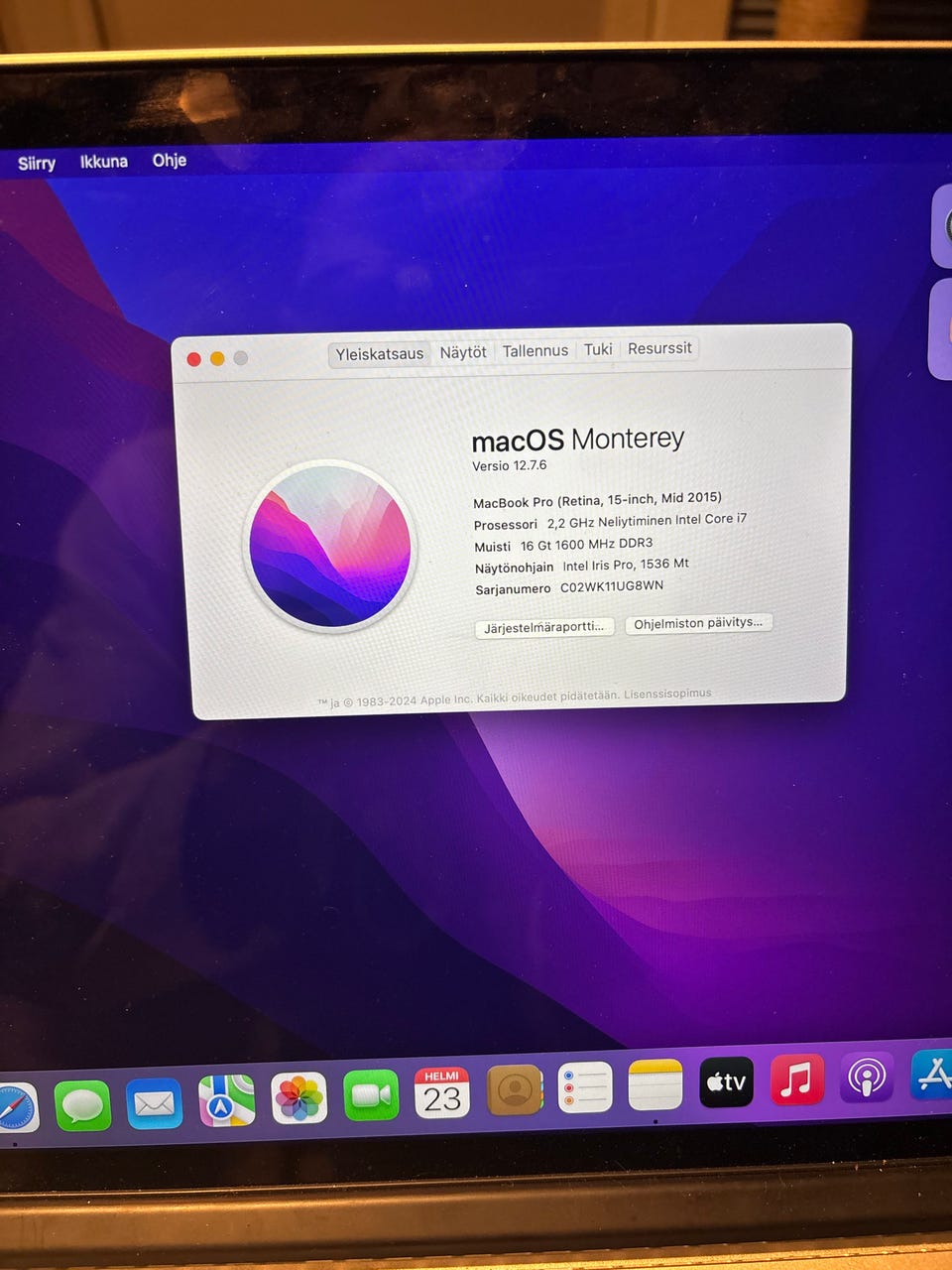Open Podcasts from the Dock
952x1270 pixels.
coord(867,1077)
